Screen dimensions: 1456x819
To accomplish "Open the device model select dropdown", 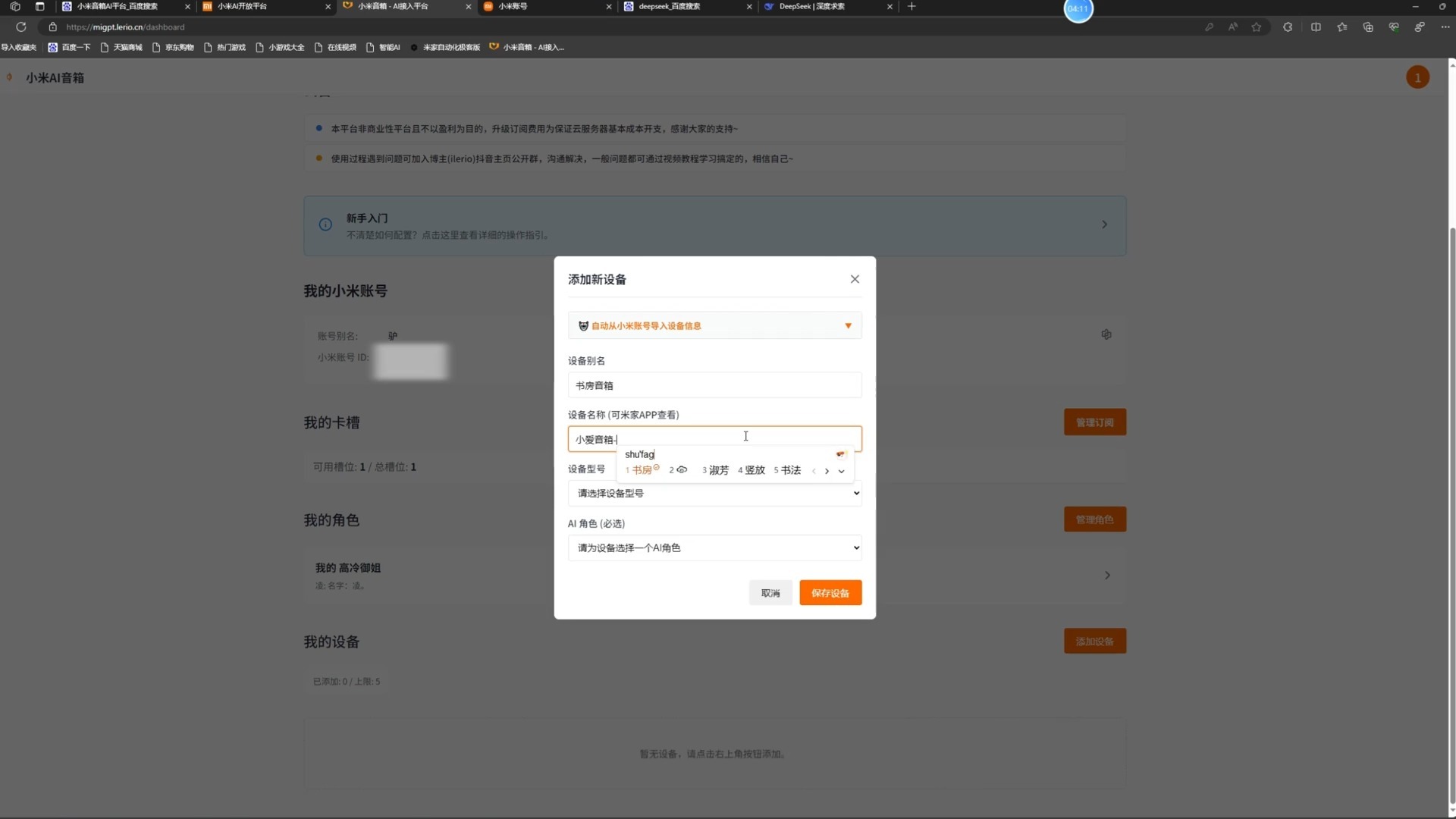I will [714, 494].
